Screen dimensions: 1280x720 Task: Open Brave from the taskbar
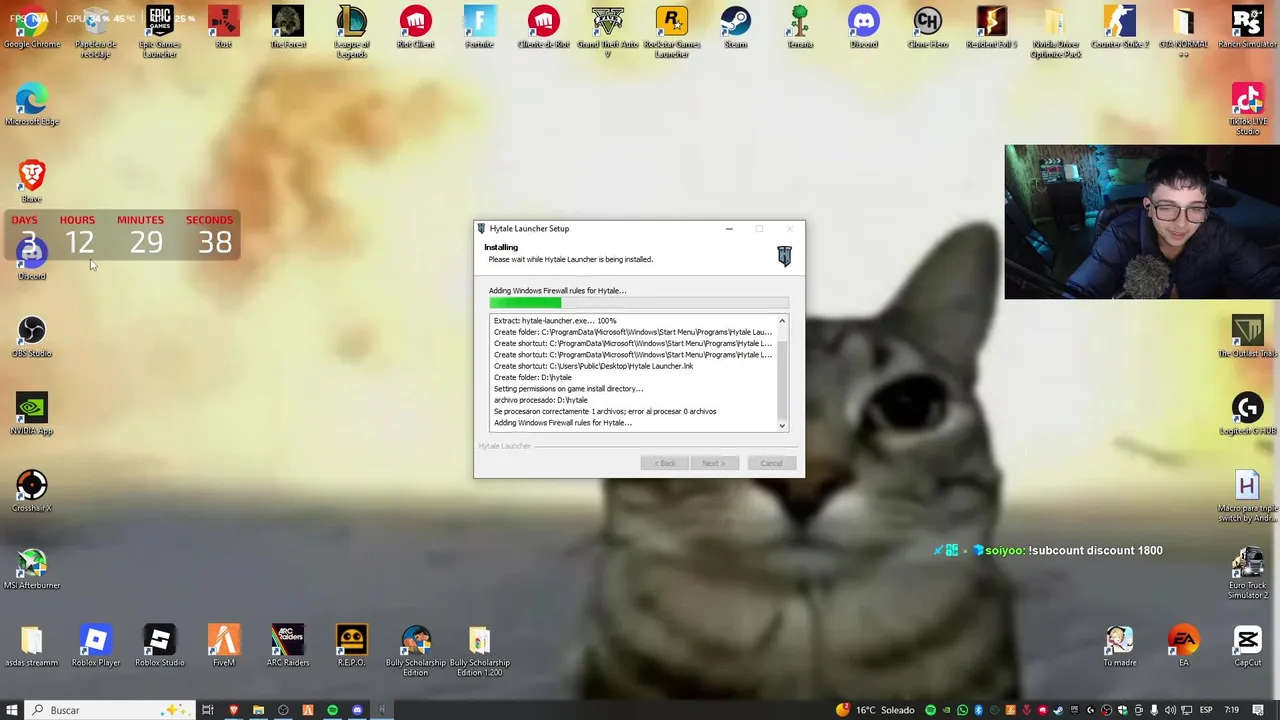[x=233, y=710]
